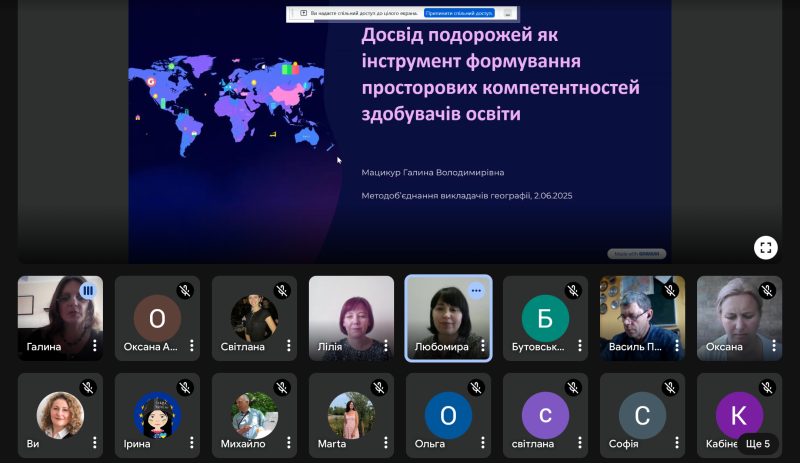The height and width of the screenshot is (463, 800).
Task: Open the three-dot options on Лілія's tile
Action: (385, 346)
